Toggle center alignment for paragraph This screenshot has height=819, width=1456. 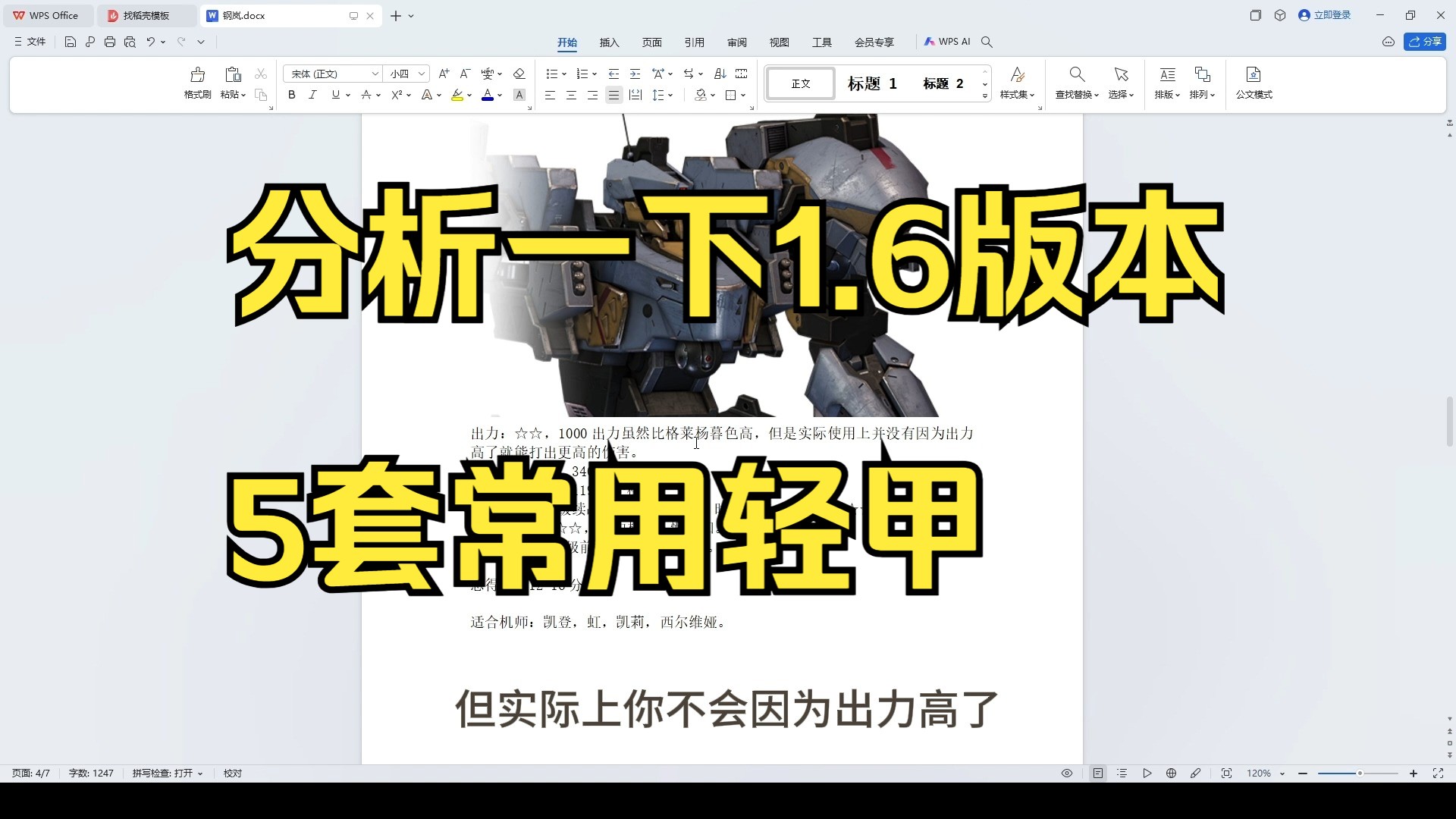click(571, 95)
